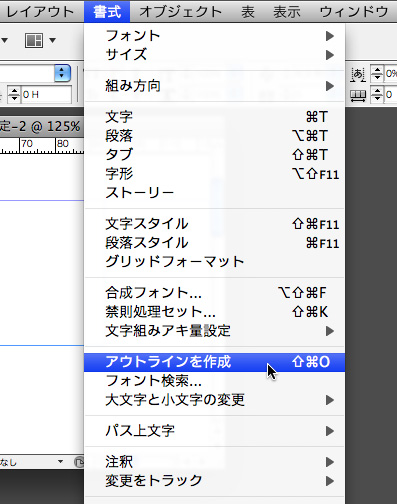The image size is (397, 504).
Task: Expand the サイズ submenu
Action: [x=214, y=55]
